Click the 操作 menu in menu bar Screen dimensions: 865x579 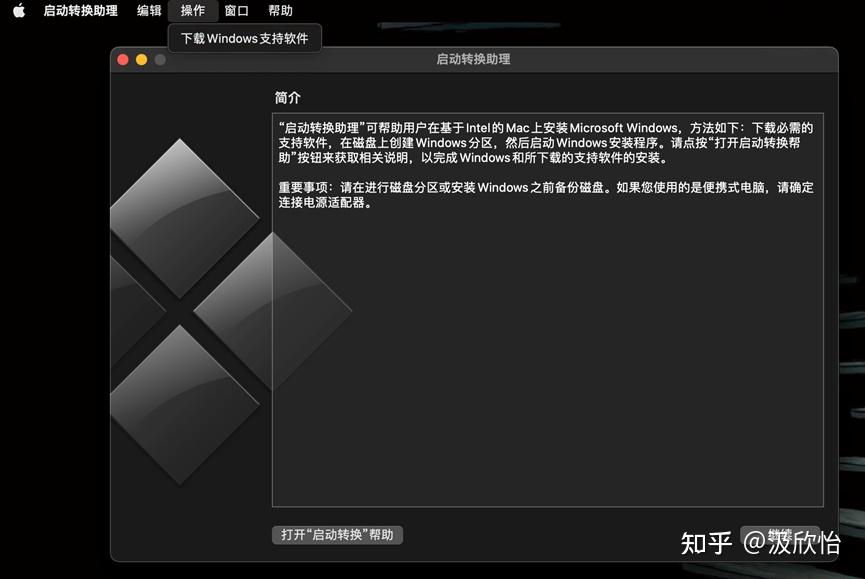click(x=193, y=10)
